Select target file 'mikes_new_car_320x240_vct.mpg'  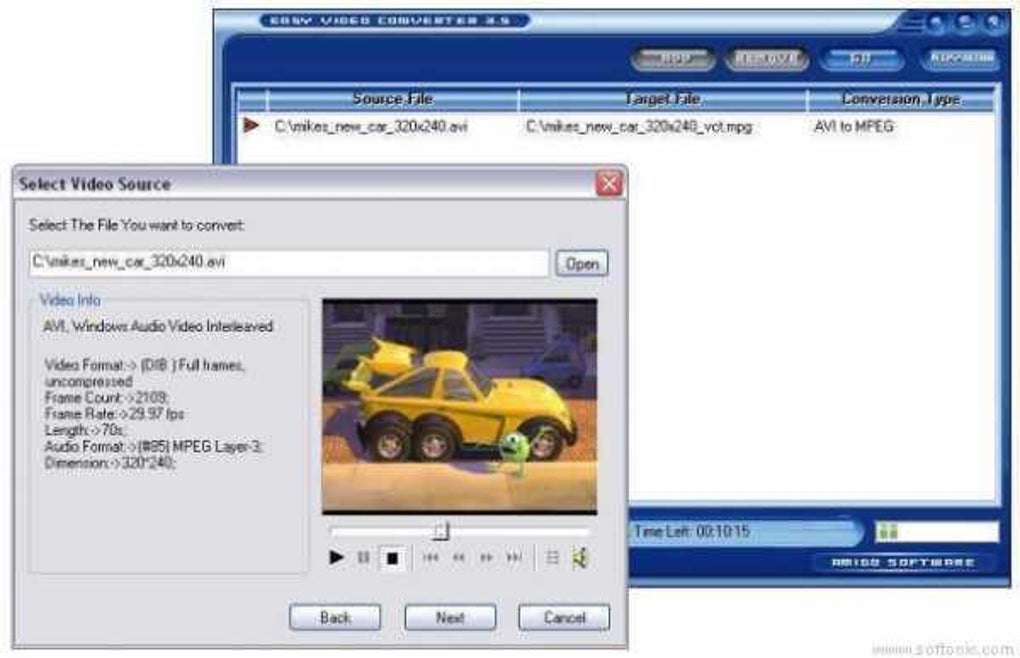click(x=639, y=126)
